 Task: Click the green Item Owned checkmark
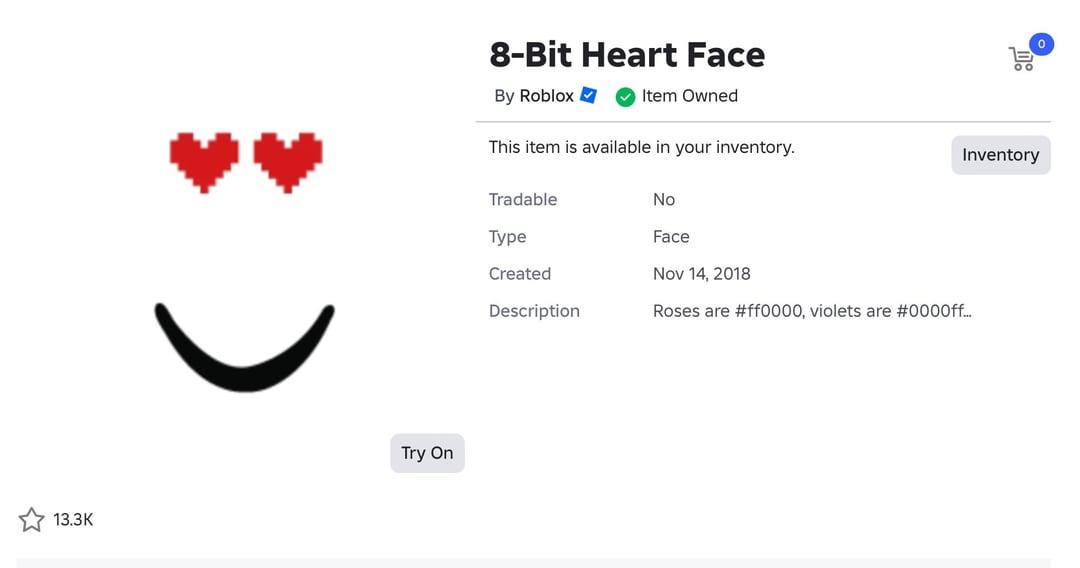(x=625, y=97)
